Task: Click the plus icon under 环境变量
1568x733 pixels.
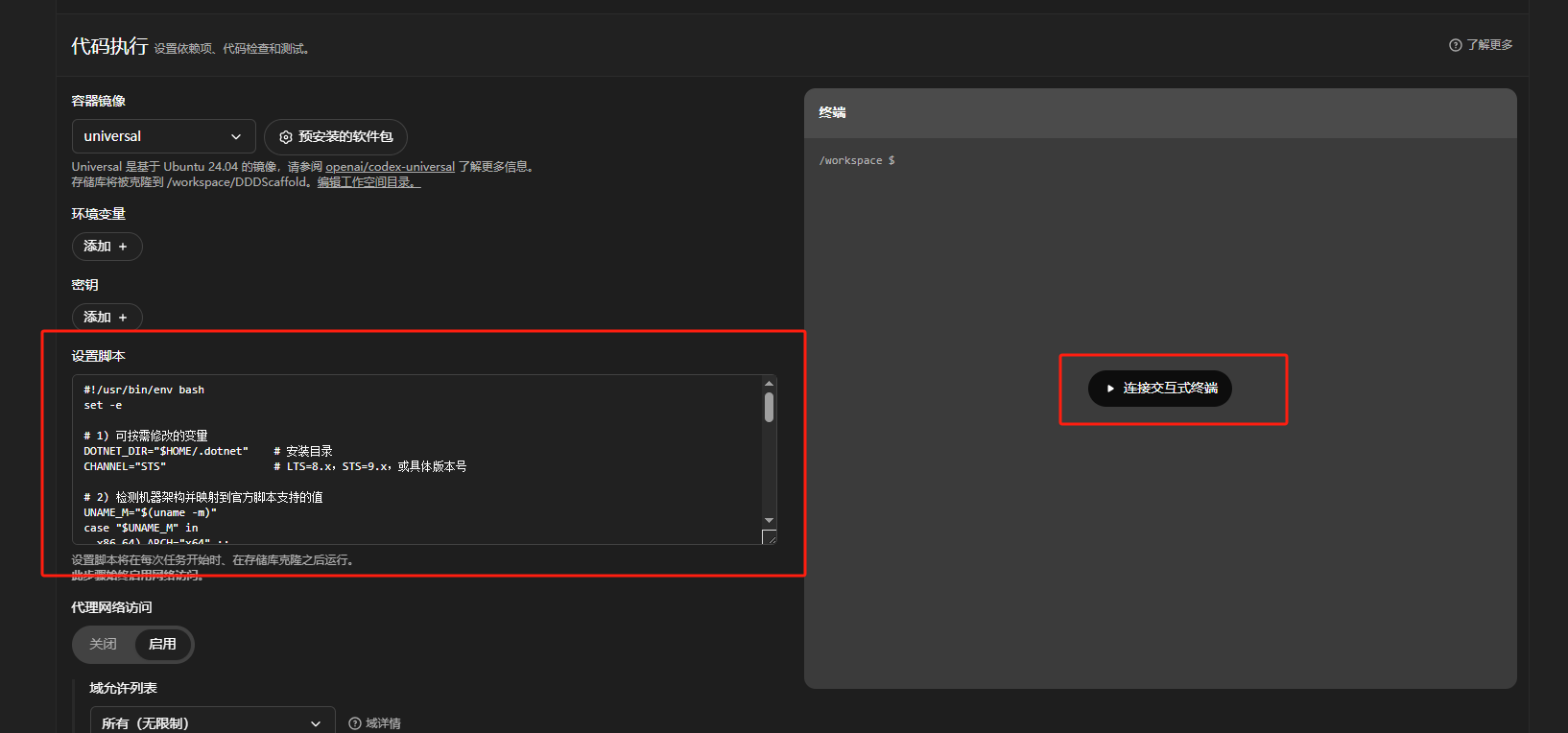Action: tap(123, 247)
